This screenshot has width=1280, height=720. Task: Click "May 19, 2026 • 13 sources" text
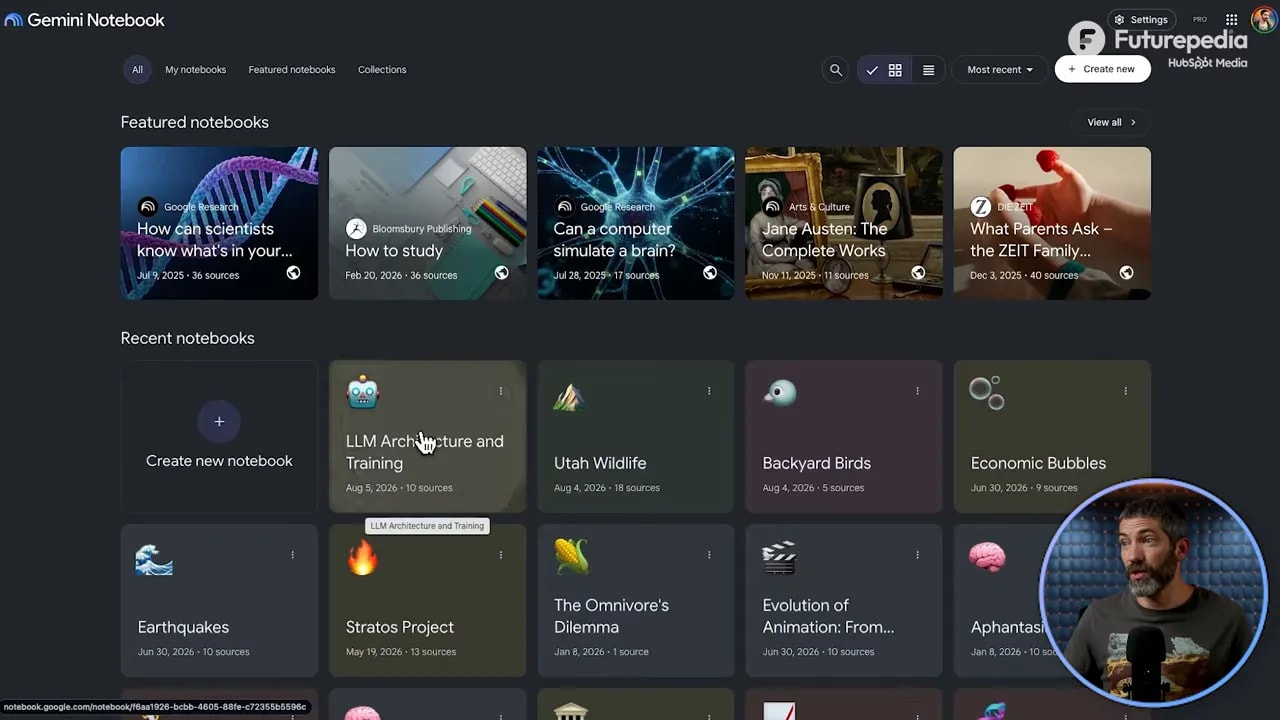(401, 652)
